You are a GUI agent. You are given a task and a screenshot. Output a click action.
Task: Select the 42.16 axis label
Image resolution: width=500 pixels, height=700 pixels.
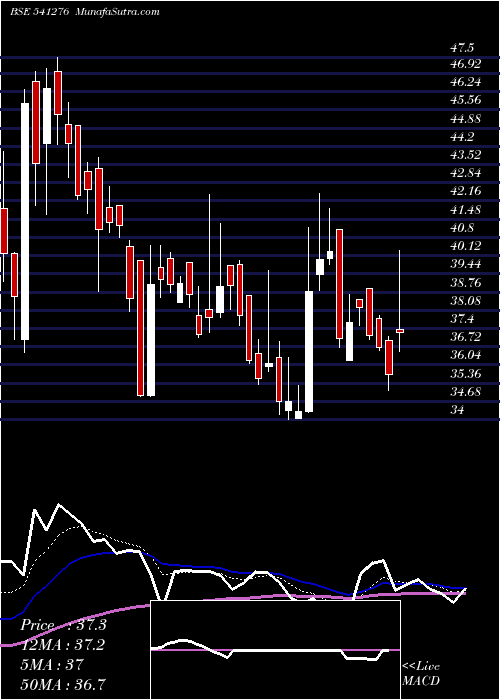click(466, 191)
